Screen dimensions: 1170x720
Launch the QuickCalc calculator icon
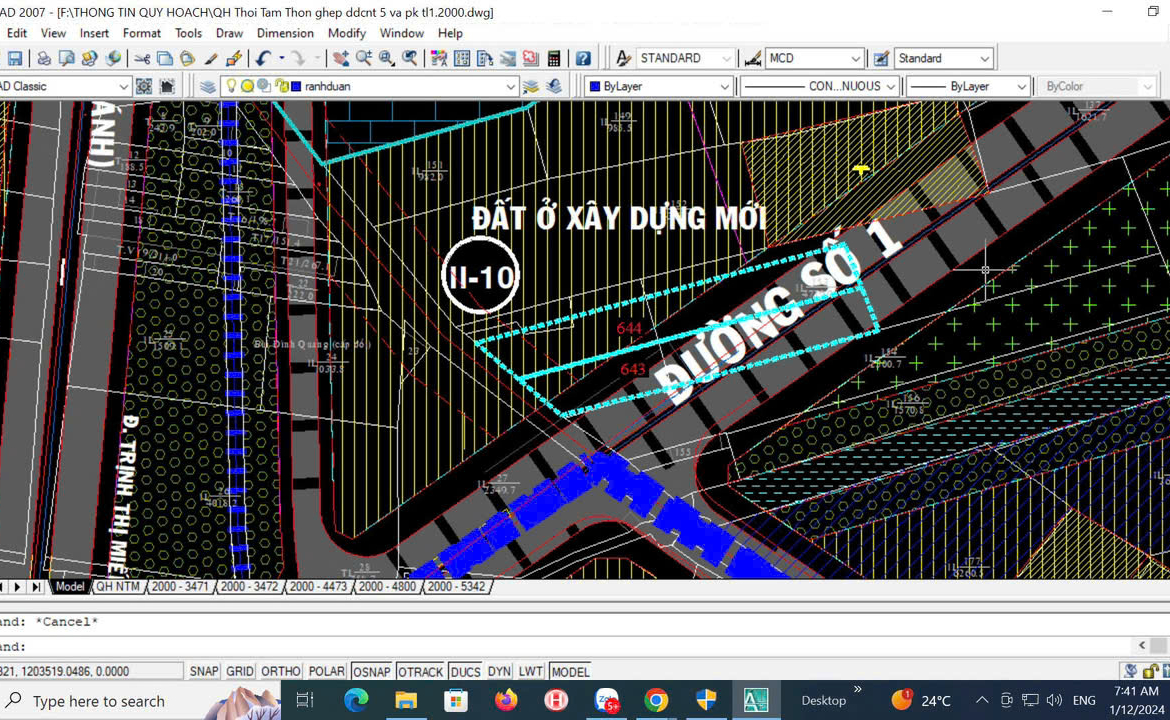pos(553,59)
